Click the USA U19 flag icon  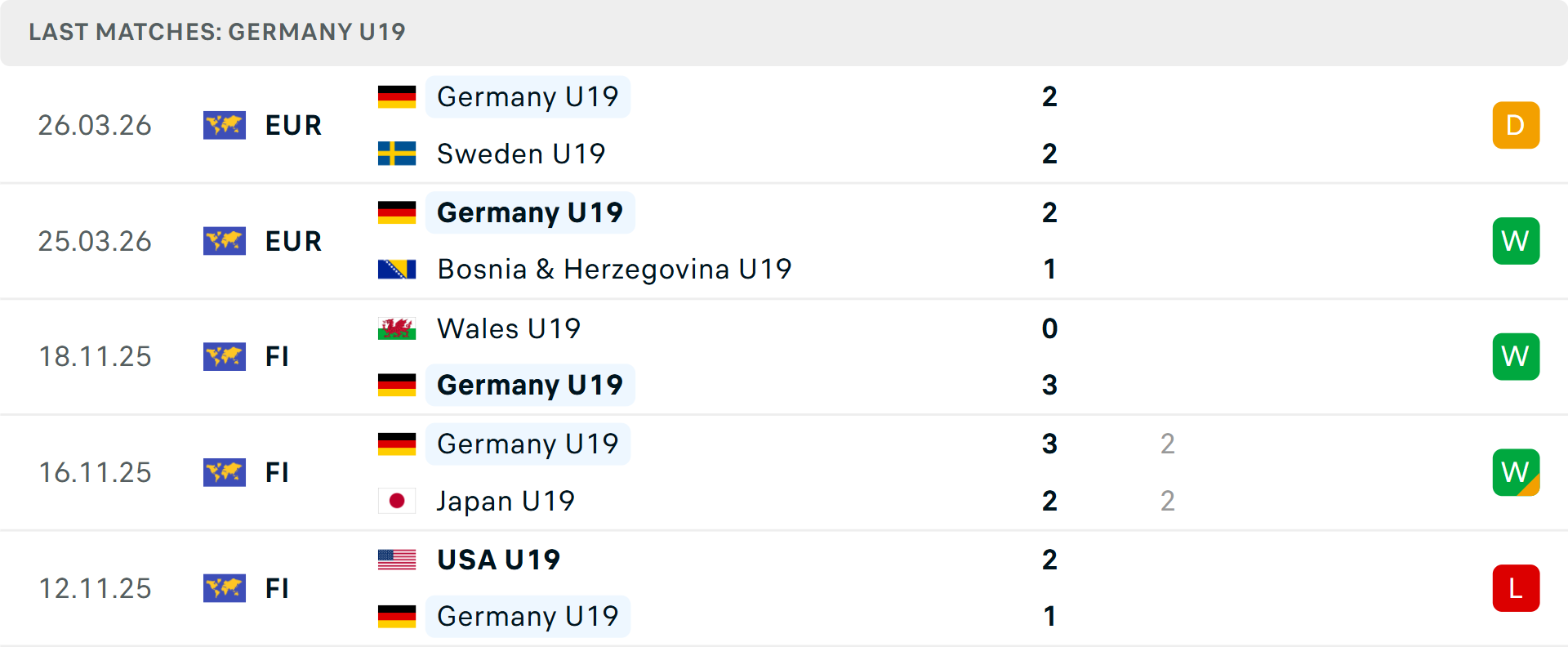pos(397,560)
